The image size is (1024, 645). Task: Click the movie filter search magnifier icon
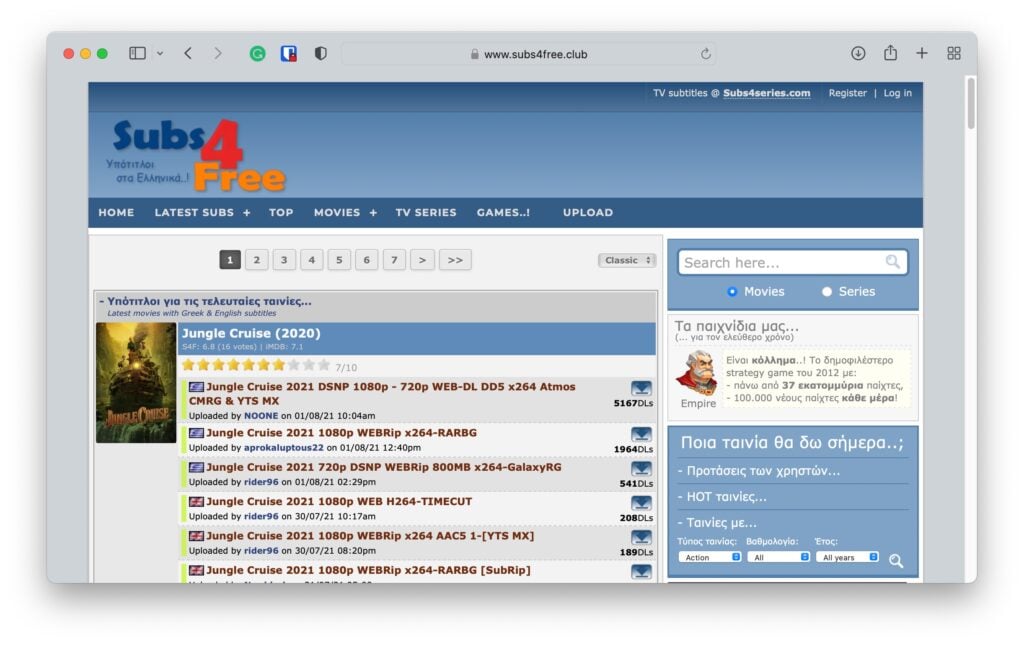pos(896,560)
